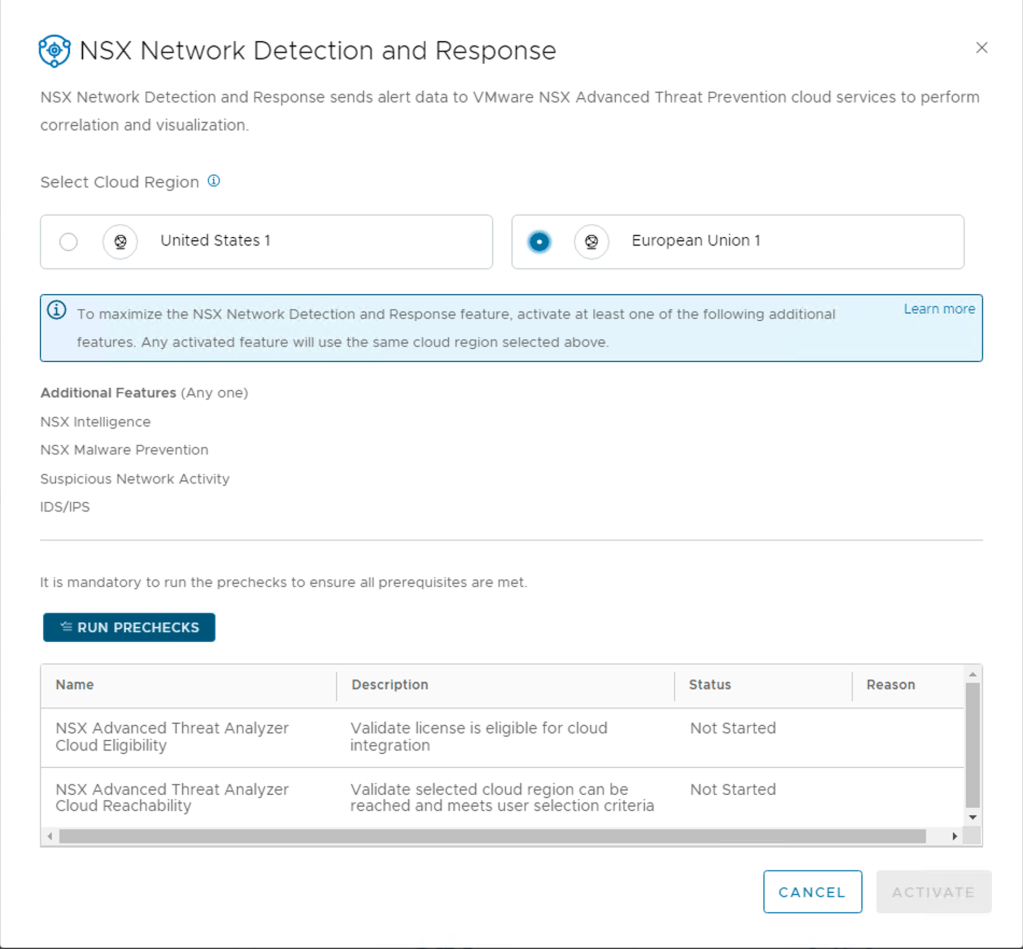Click the Name column header
This screenshot has width=1023, height=949.
click(75, 685)
